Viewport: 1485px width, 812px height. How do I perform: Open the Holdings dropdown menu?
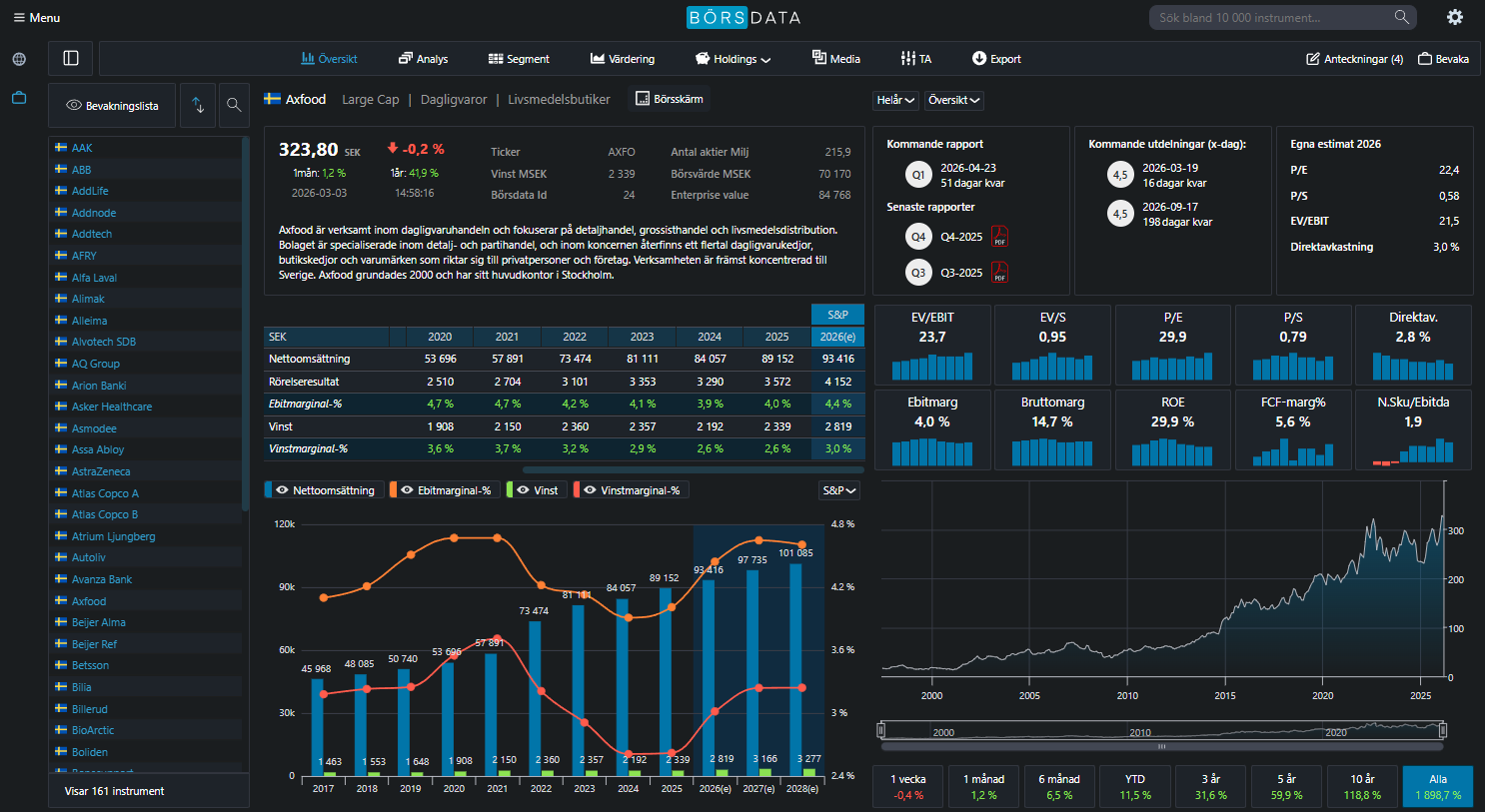[734, 59]
